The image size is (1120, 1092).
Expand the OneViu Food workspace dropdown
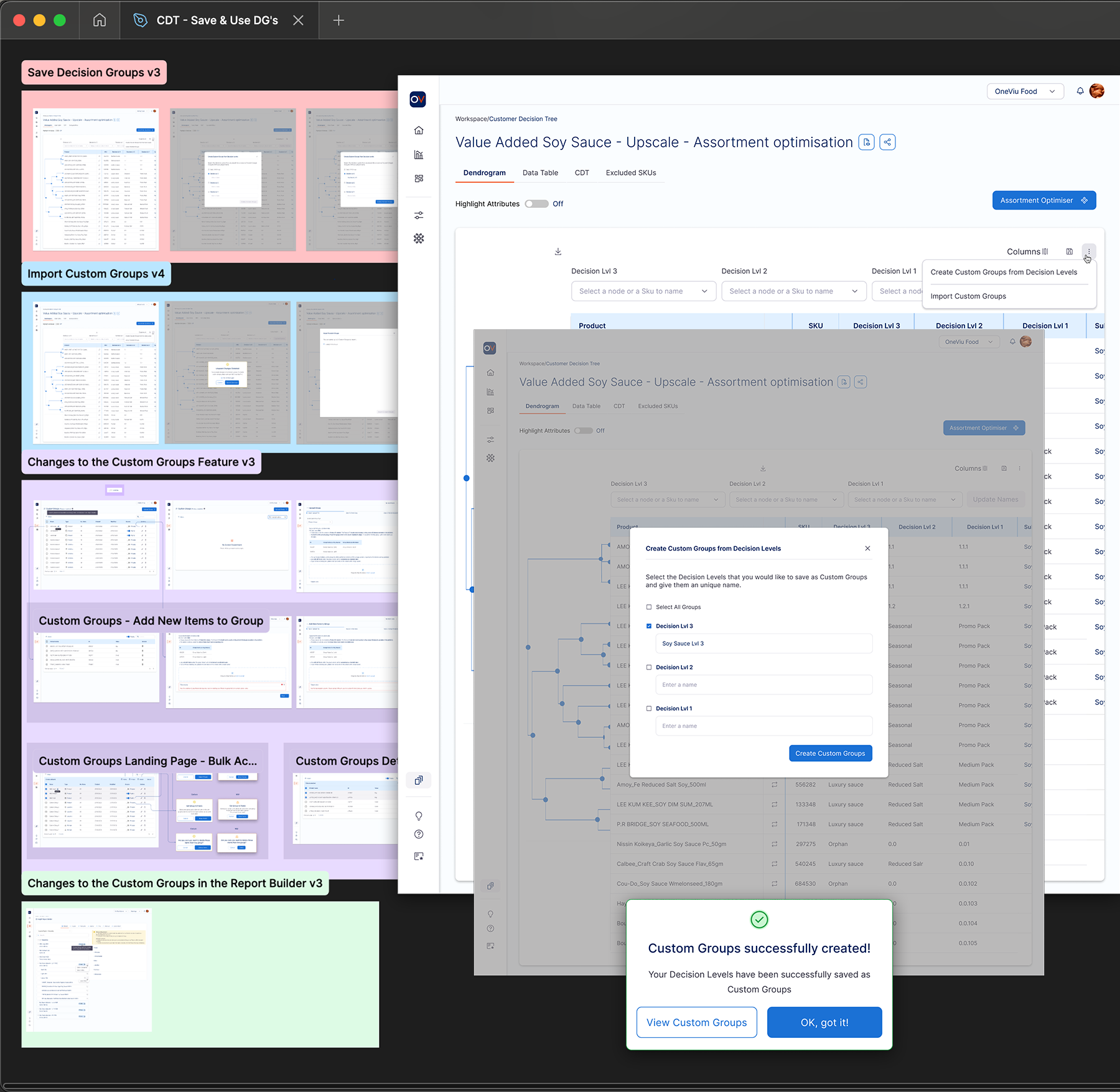pos(1025,91)
